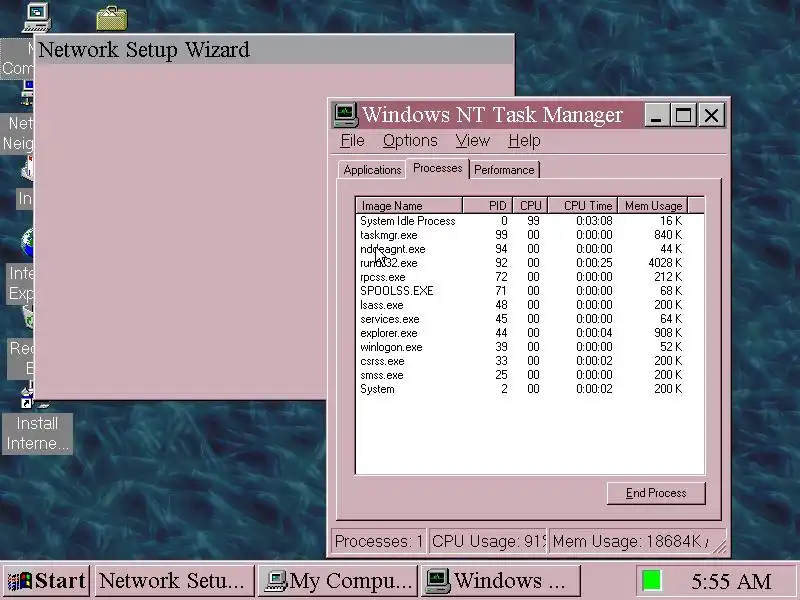Open the File menu
This screenshot has width=800, height=600.
click(353, 140)
